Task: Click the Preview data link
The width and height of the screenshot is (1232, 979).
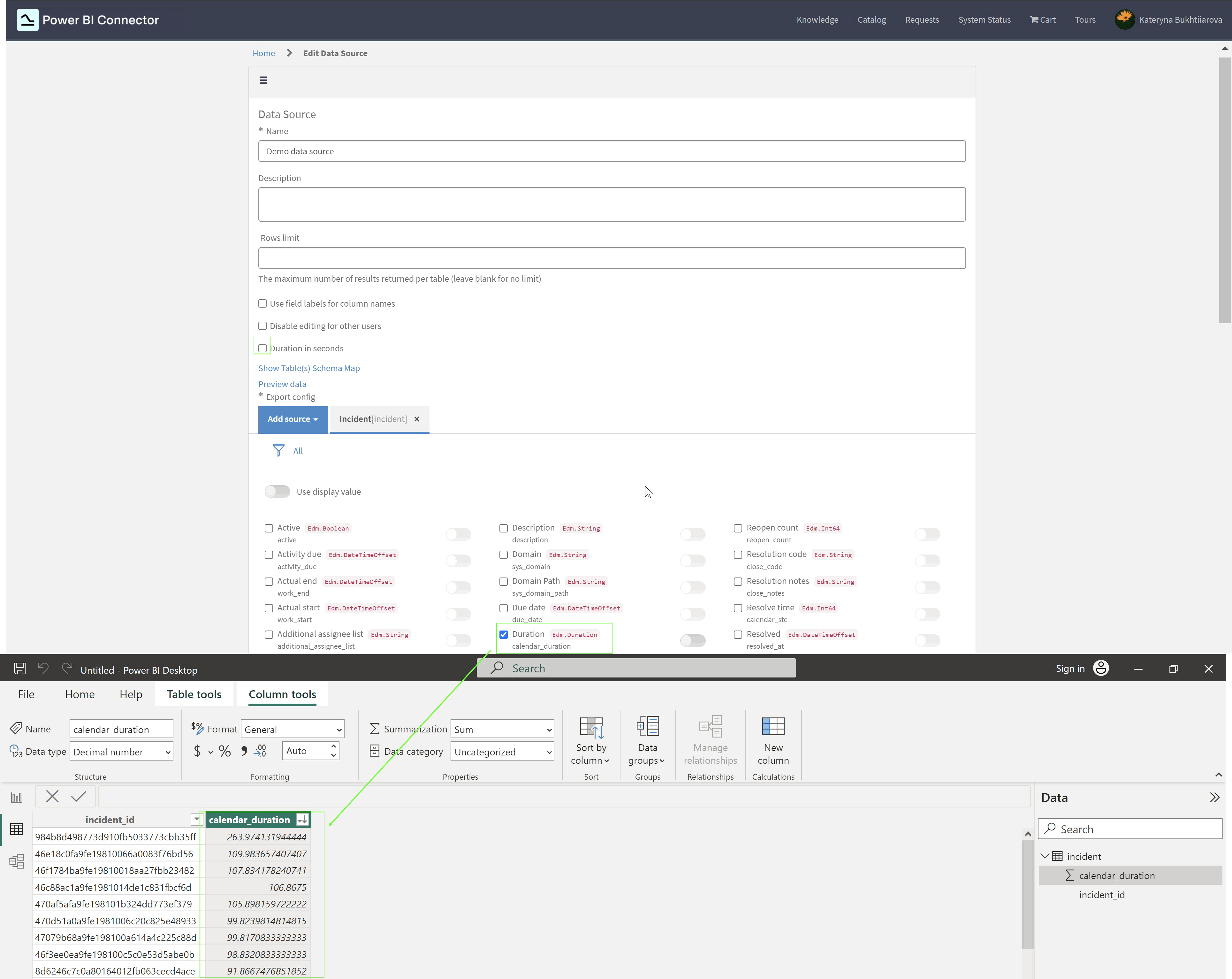Action: (282, 384)
